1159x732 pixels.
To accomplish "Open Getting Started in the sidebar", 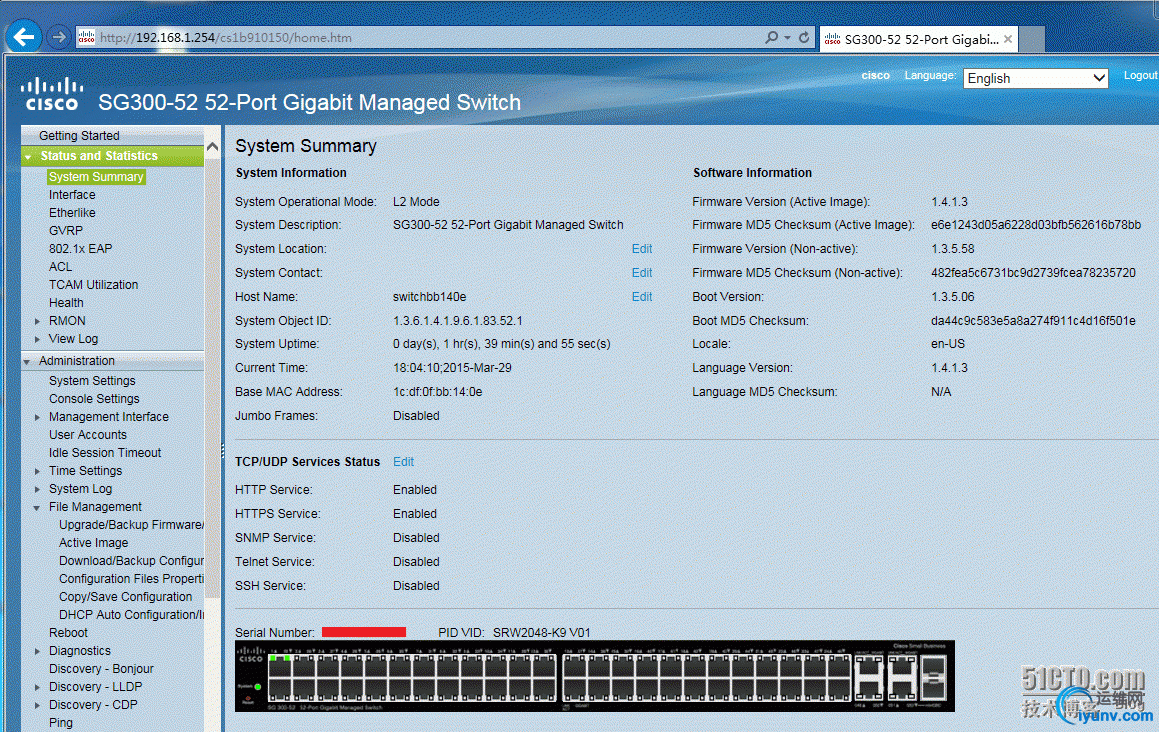I will (79, 135).
